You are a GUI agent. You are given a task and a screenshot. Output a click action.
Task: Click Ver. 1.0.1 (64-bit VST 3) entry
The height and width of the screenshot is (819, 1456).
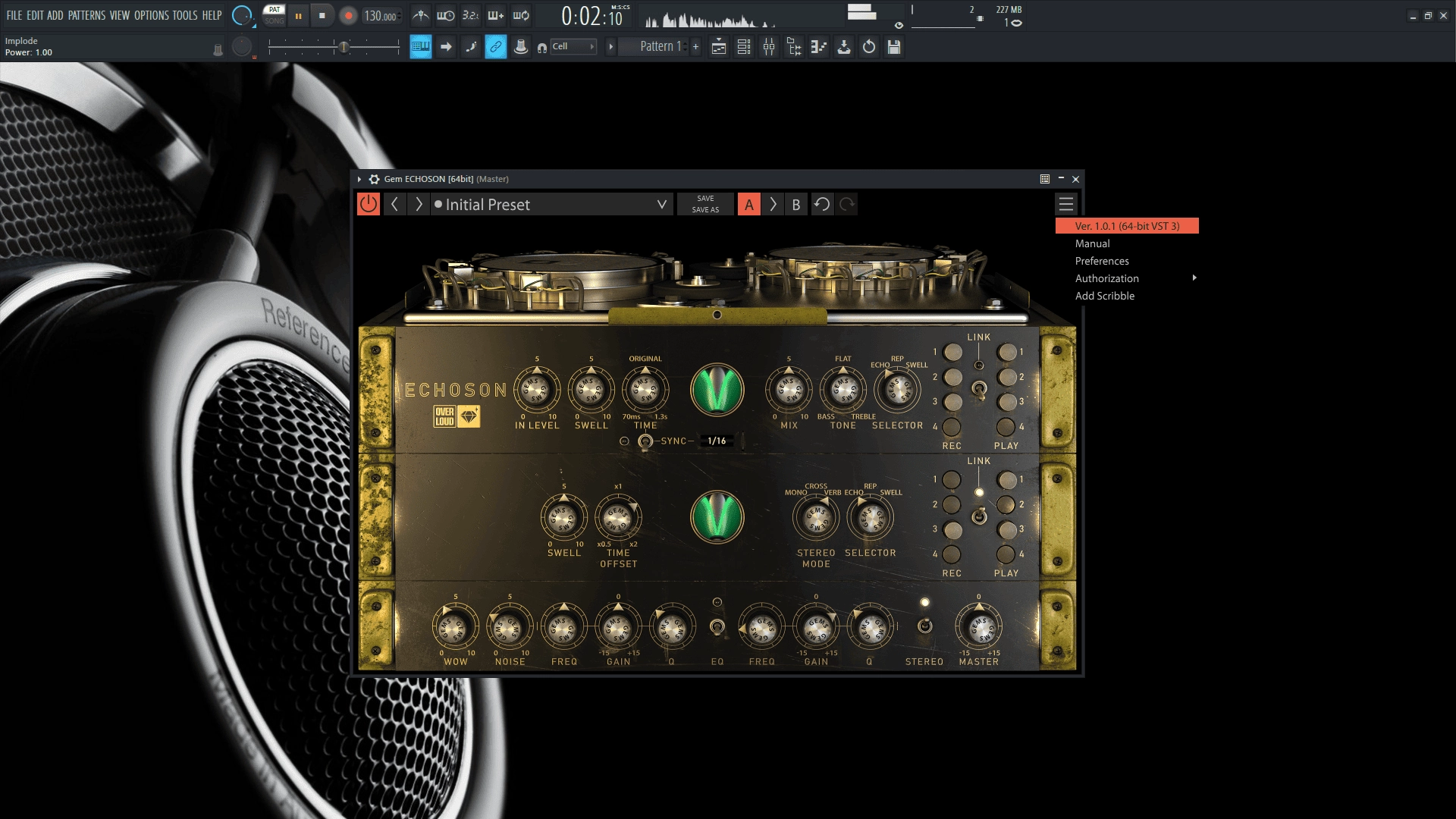[x=1127, y=226]
